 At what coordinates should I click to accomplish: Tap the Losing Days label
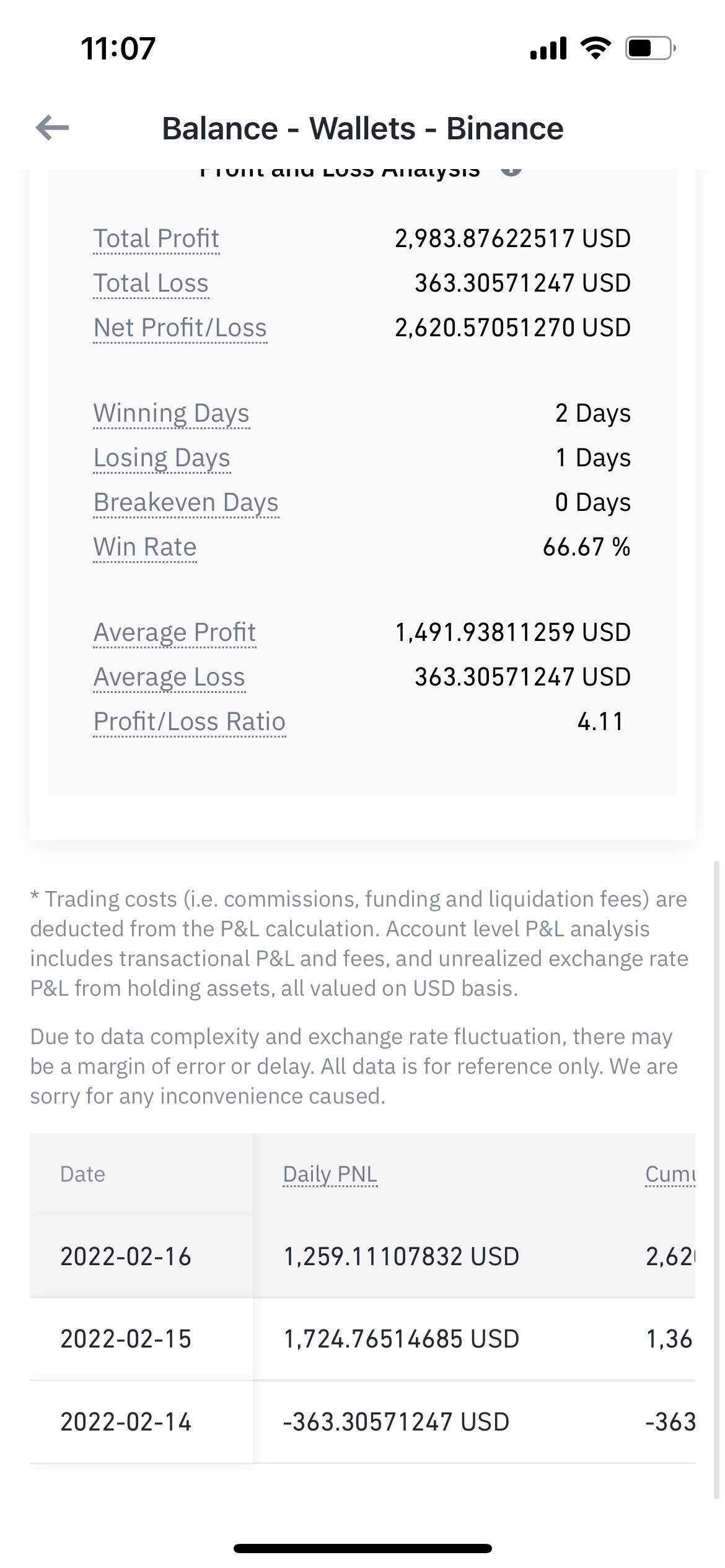tap(162, 458)
